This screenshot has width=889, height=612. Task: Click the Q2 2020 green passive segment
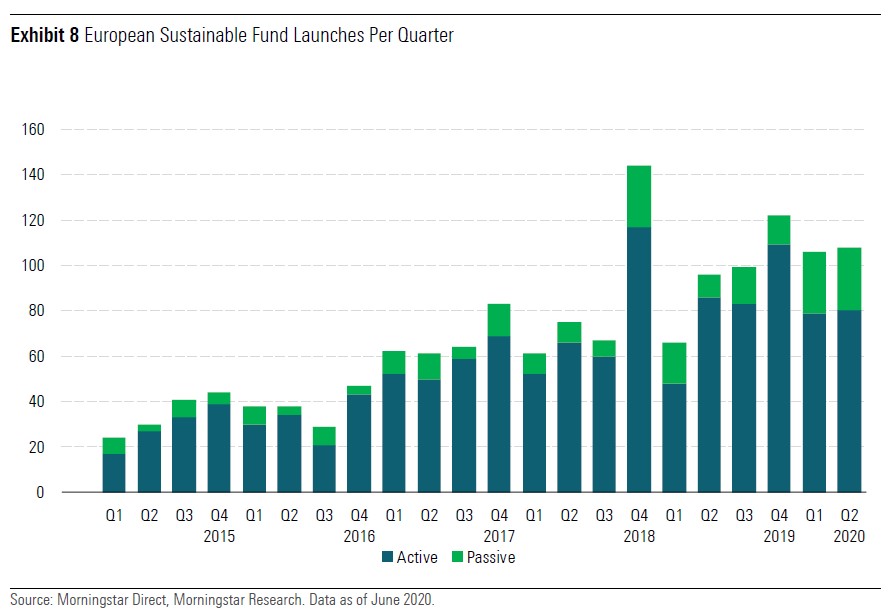849,279
